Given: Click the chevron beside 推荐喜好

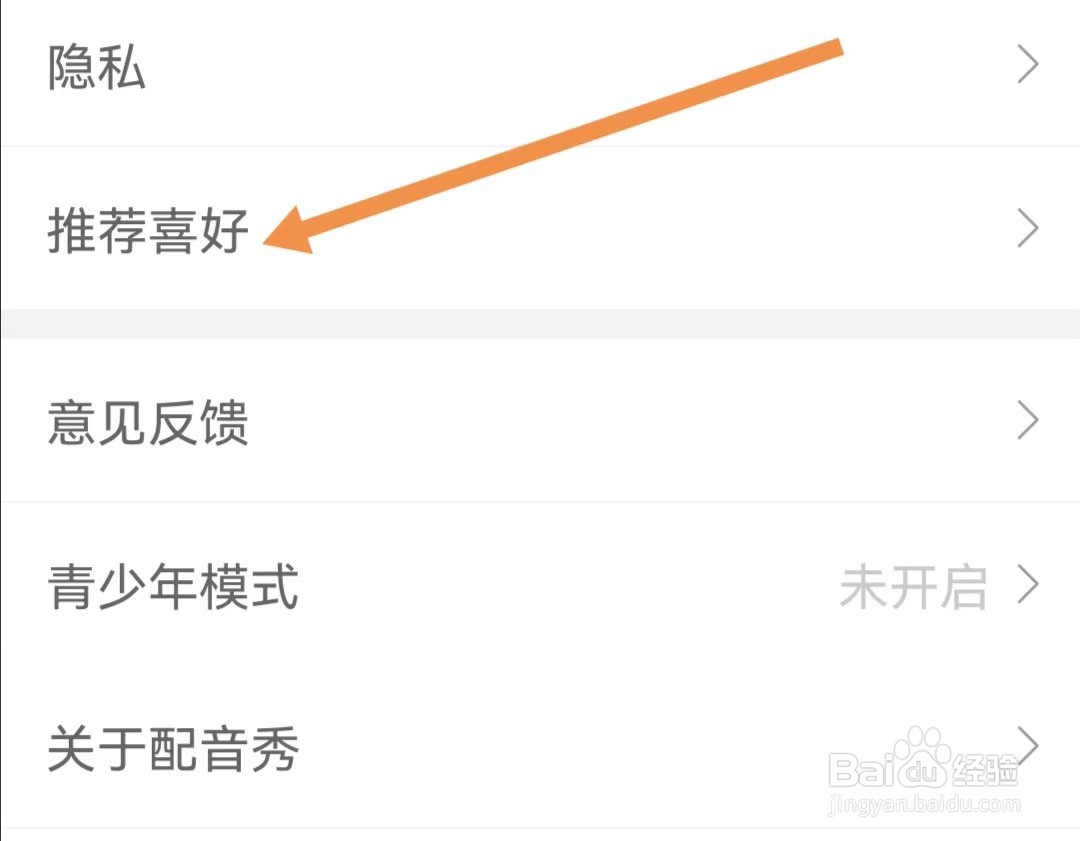Looking at the screenshot, I should point(1028,229).
